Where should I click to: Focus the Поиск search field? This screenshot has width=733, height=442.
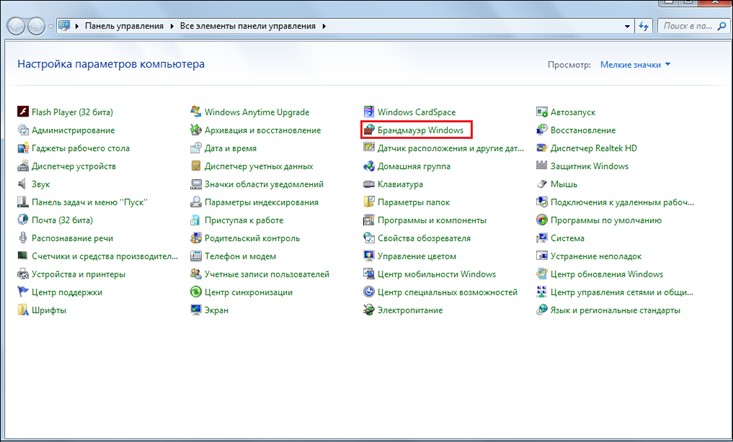point(687,26)
